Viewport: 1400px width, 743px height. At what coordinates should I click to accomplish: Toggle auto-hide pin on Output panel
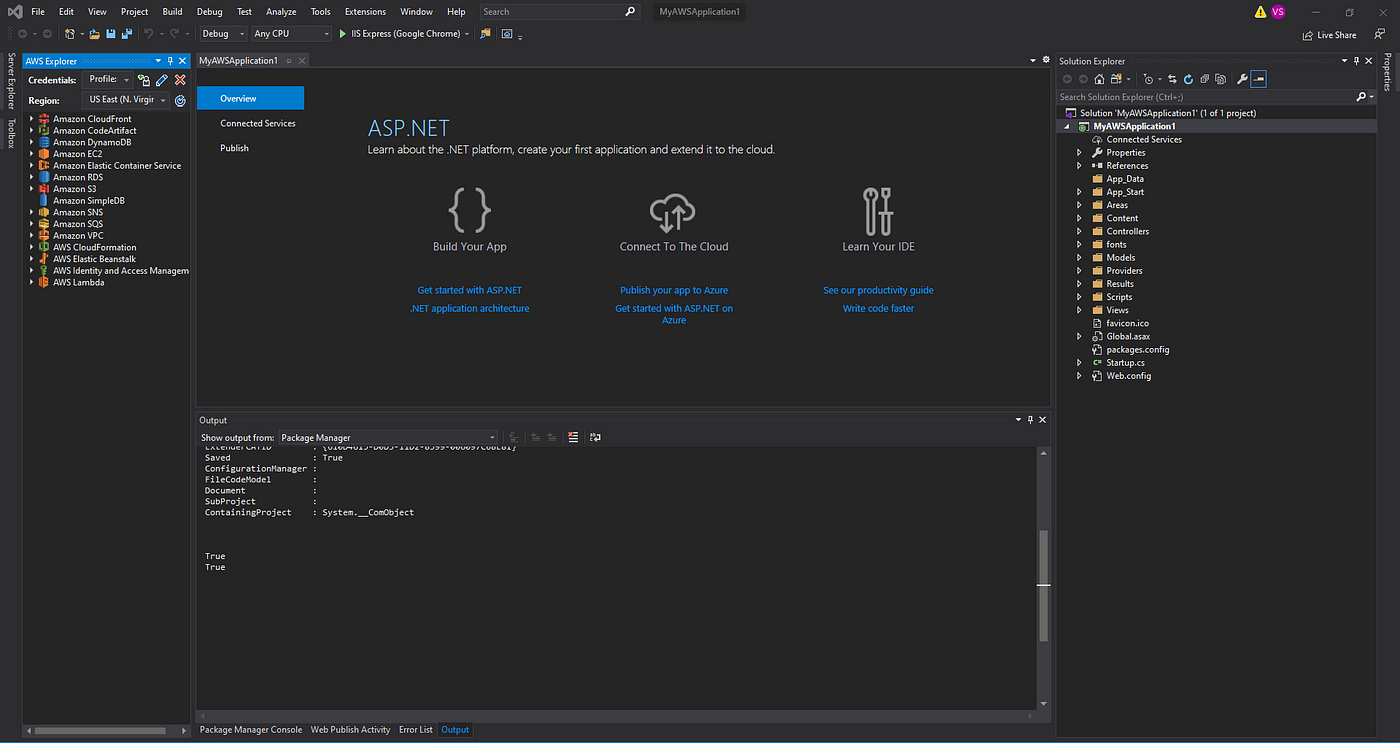coord(1031,420)
